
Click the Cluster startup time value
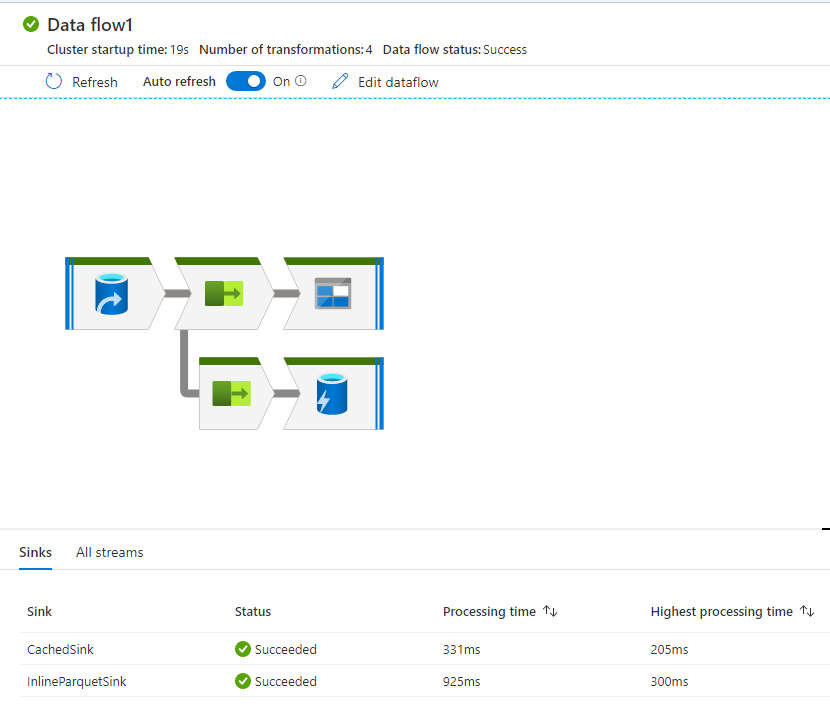179,50
